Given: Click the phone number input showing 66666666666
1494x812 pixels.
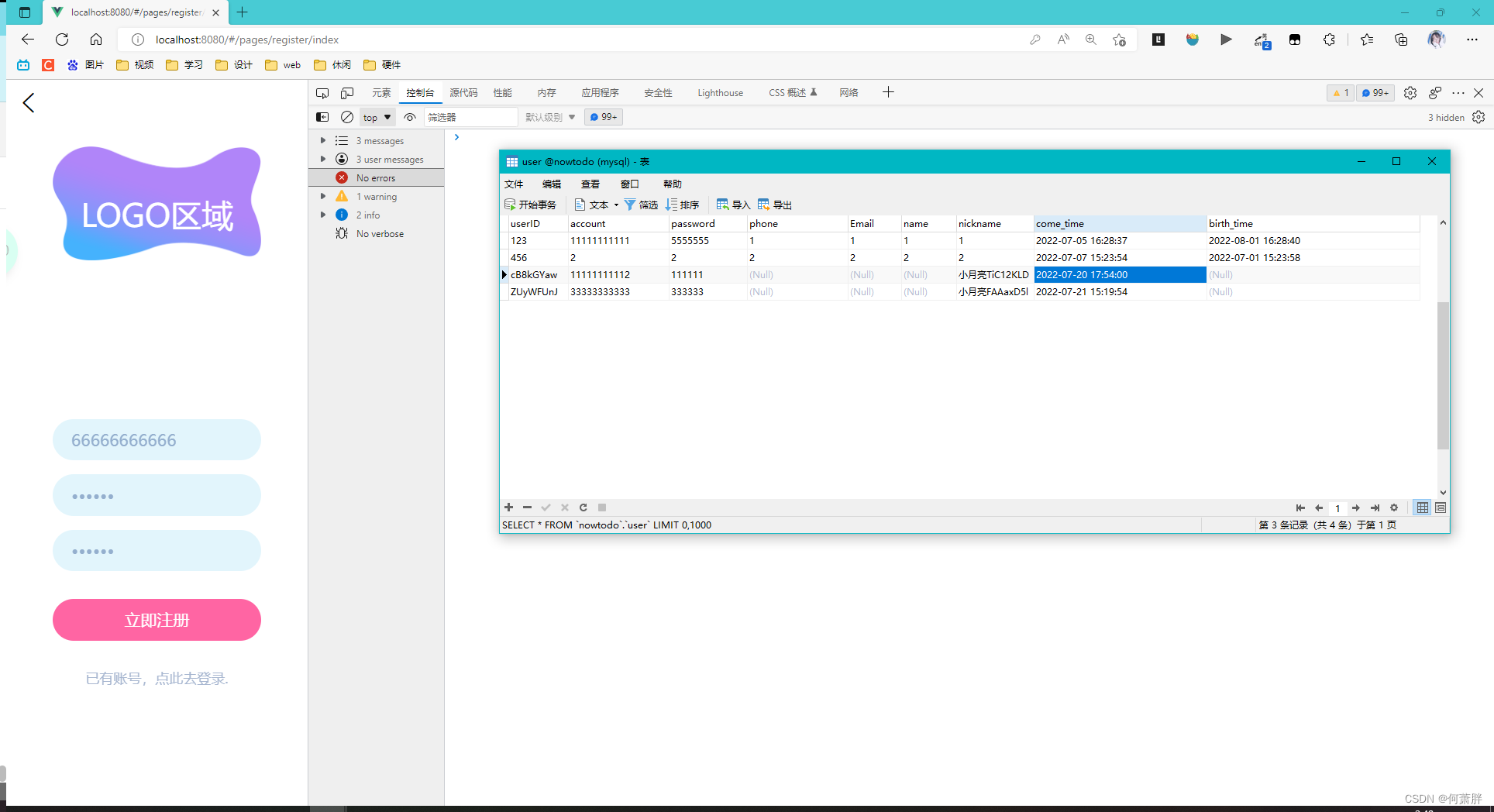Looking at the screenshot, I should point(156,439).
